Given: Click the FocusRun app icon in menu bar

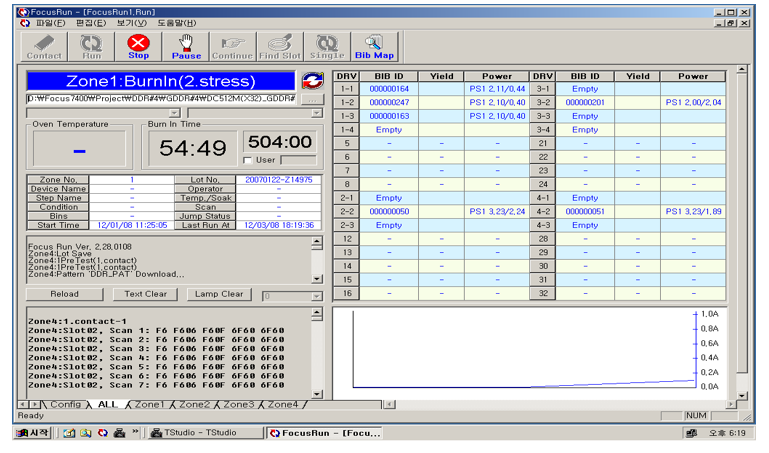Looking at the screenshot, I should tap(25, 23).
